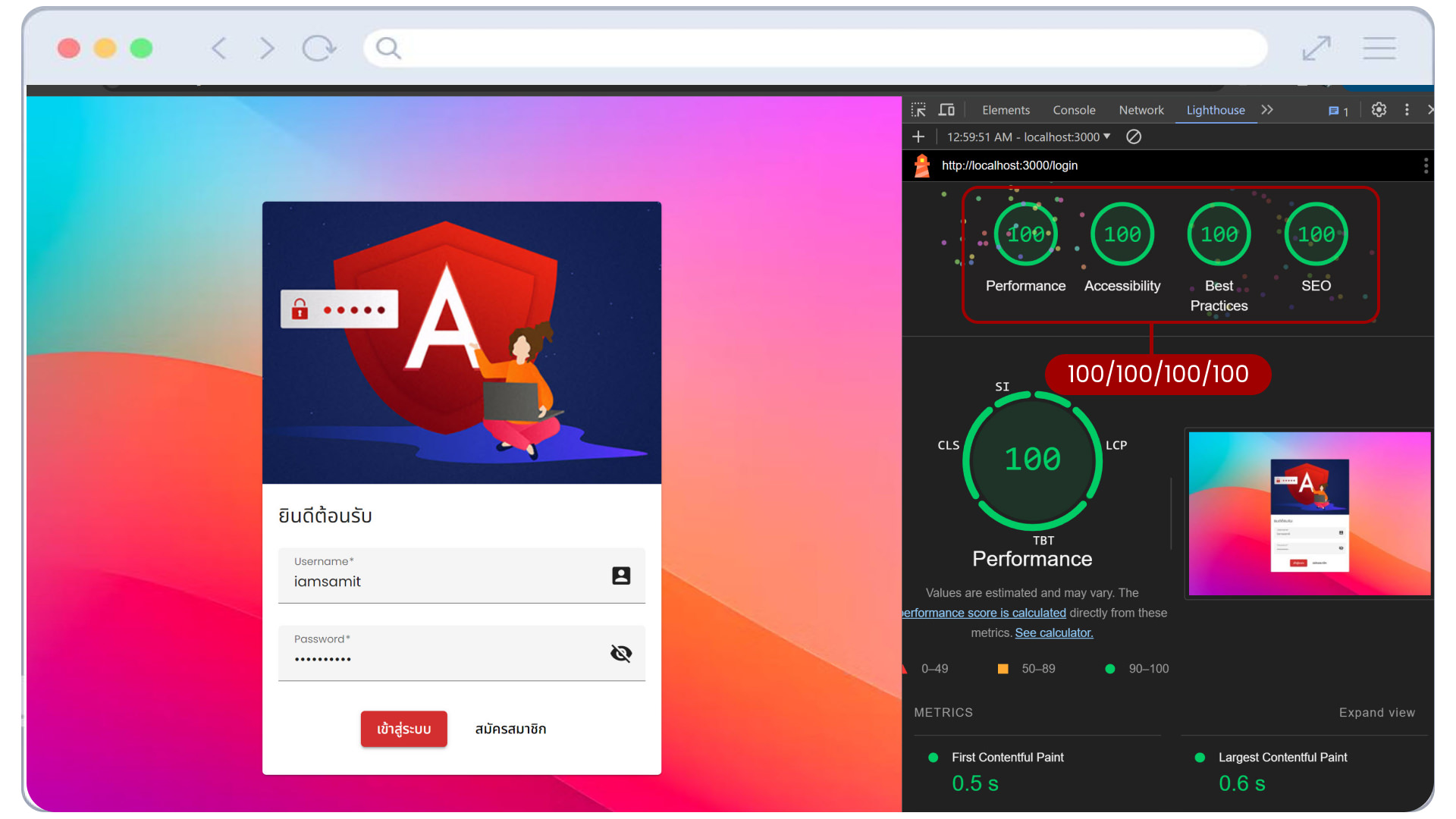
Task: Click the TBT segment label on gauge
Action: [x=1043, y=541]
